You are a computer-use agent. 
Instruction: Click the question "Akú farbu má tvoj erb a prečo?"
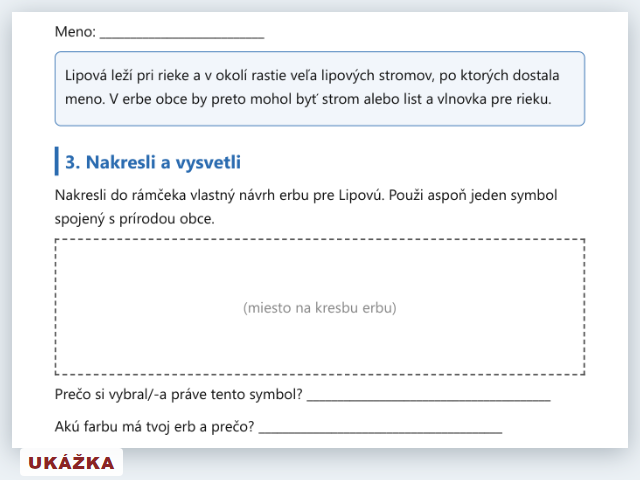coord(155,427)
